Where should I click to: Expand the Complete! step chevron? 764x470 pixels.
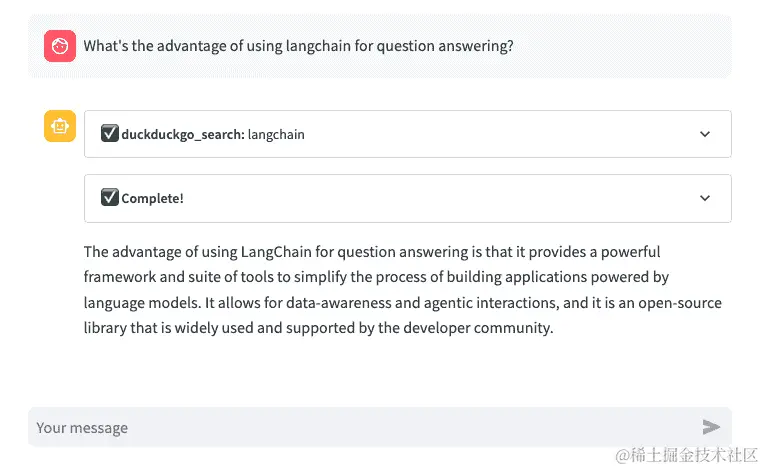705,198
